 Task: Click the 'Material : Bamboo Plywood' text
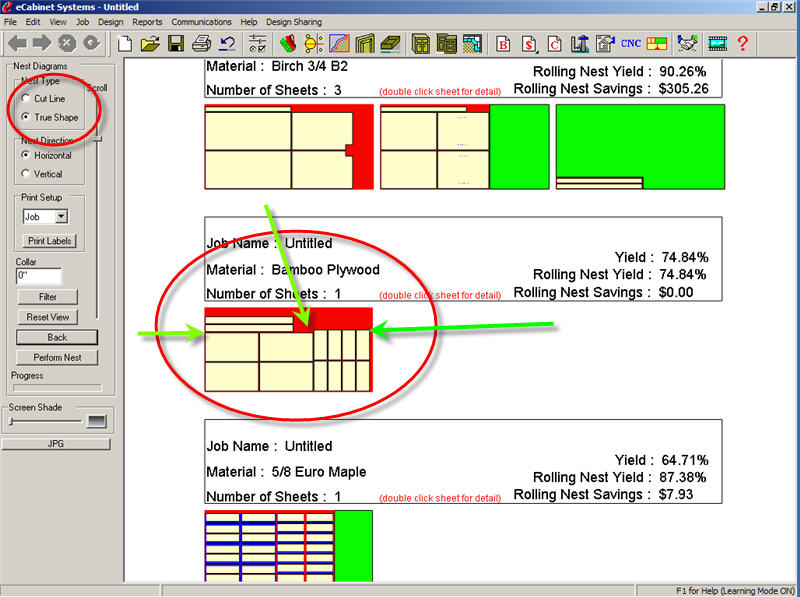293,269
